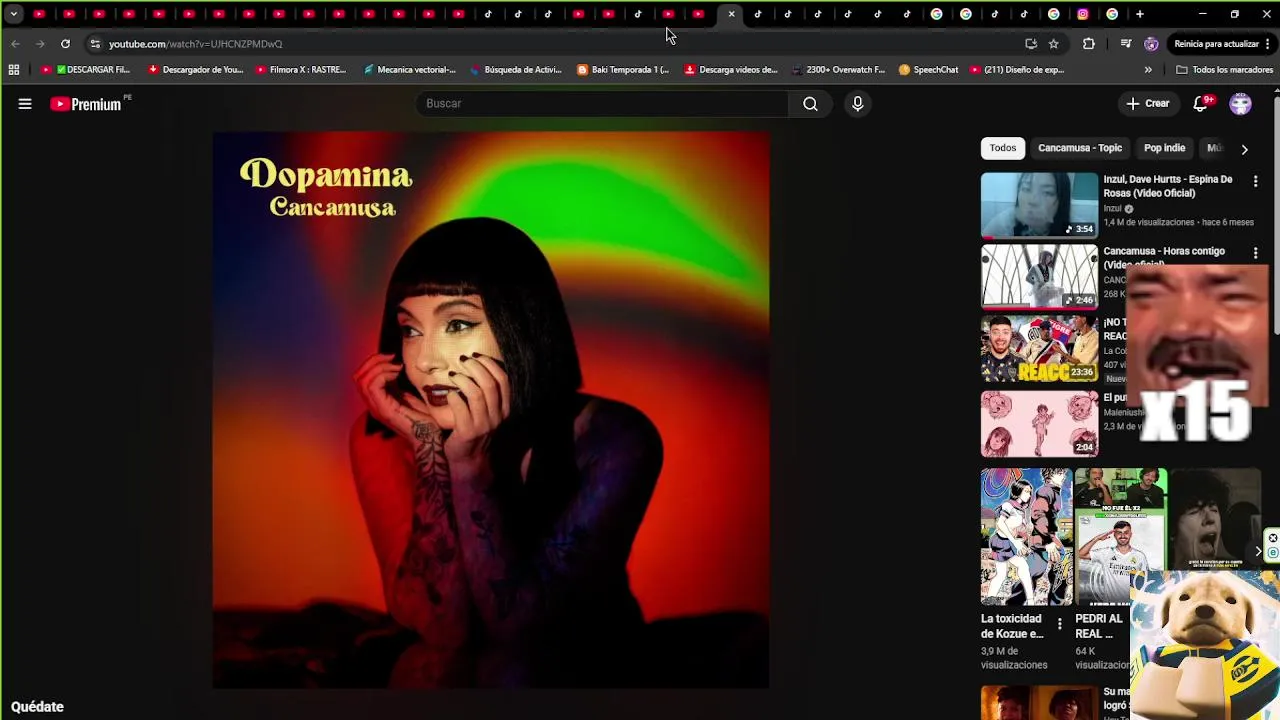Viewport: 1280px width, 720px height.
Task: Open La toxicidad de Kozue short thumbnail
Action: (1026, 537)
